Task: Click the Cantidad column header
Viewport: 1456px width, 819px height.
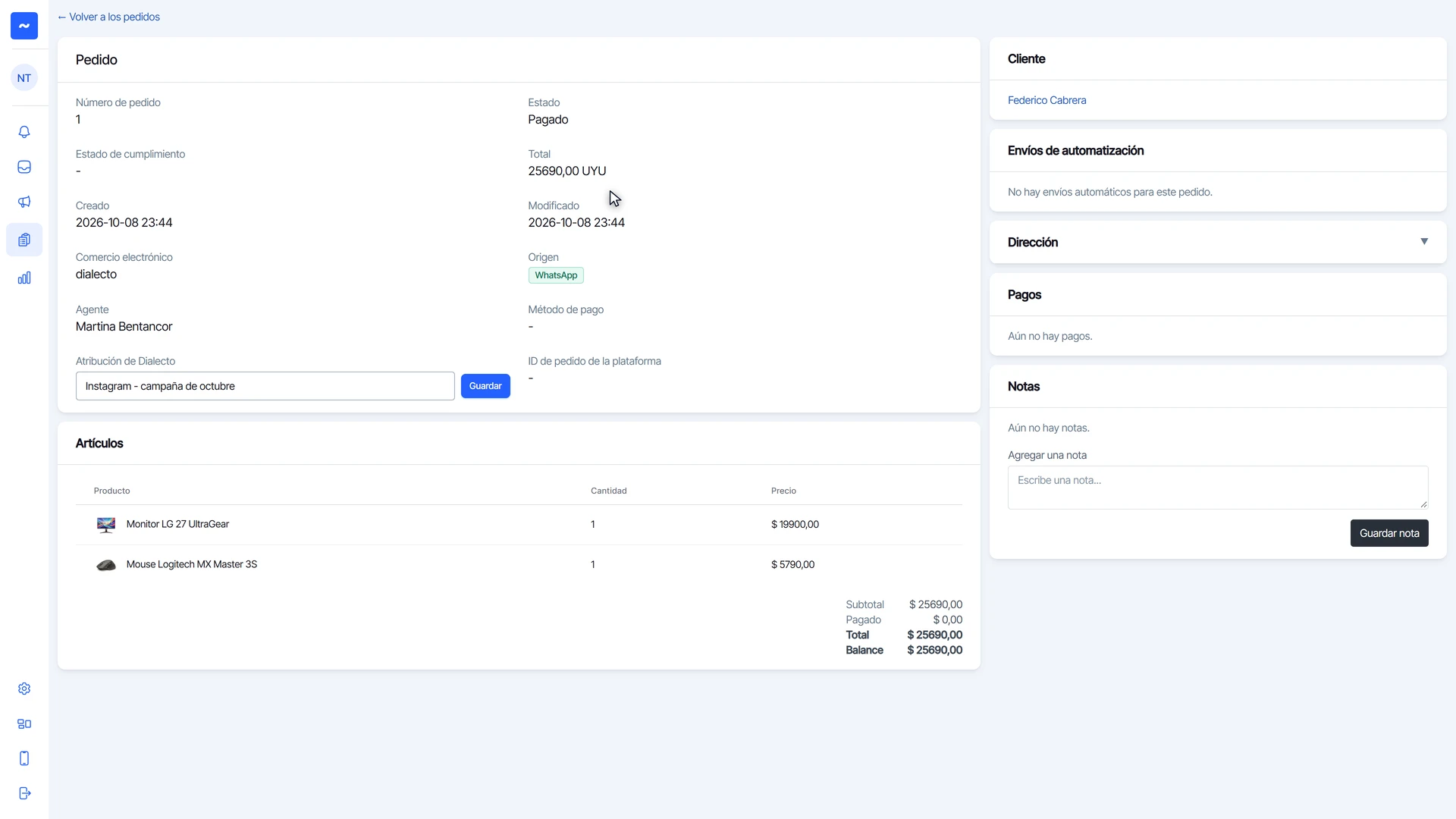Action: [x=608, y=491]
